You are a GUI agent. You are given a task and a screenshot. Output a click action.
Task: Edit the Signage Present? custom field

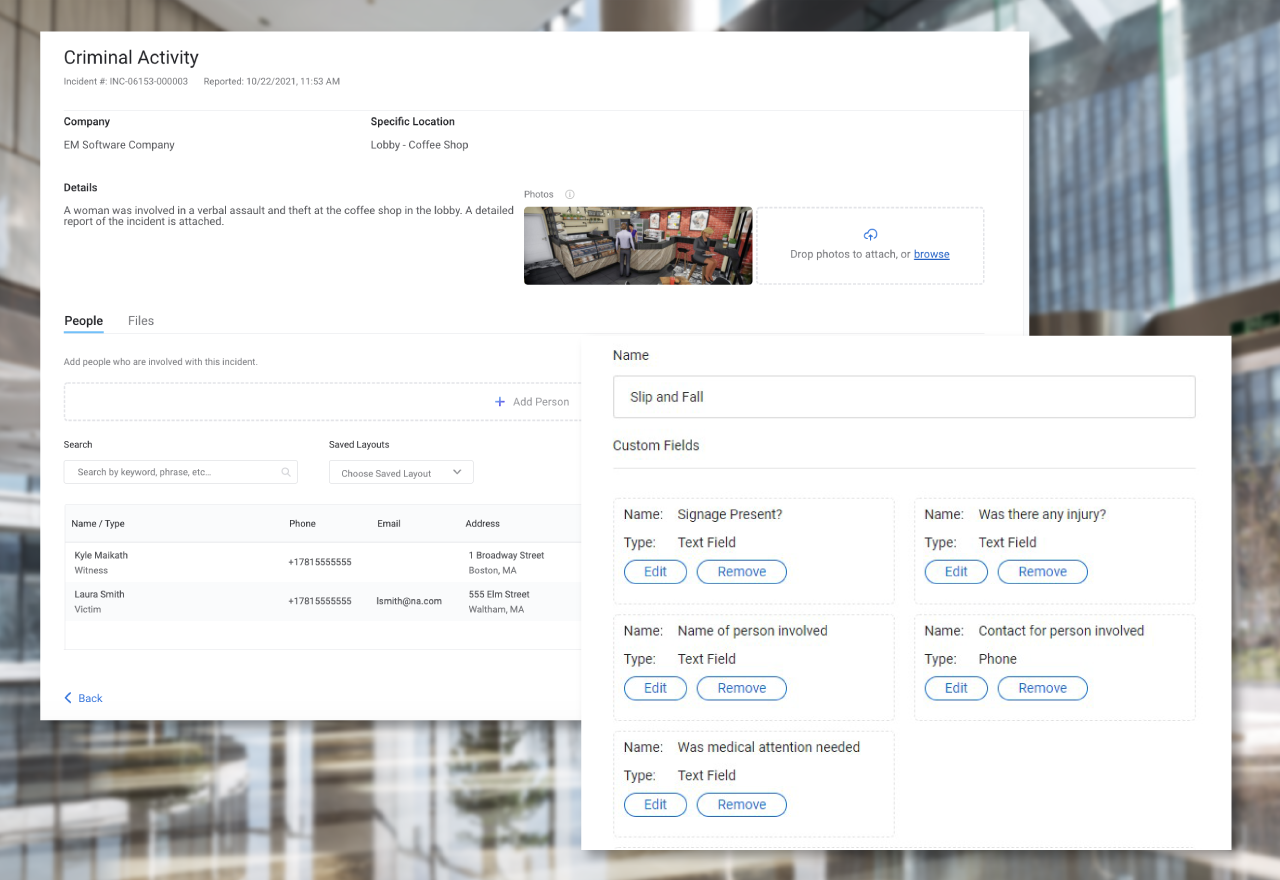pos(655,572)
